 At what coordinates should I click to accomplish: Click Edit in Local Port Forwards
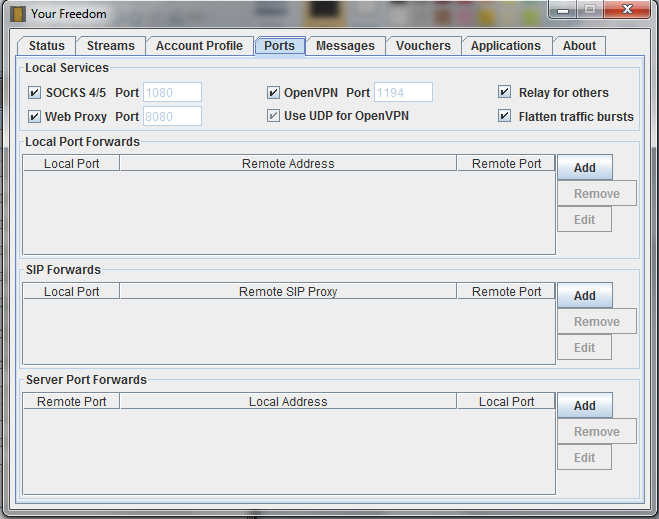pos(584,219)
